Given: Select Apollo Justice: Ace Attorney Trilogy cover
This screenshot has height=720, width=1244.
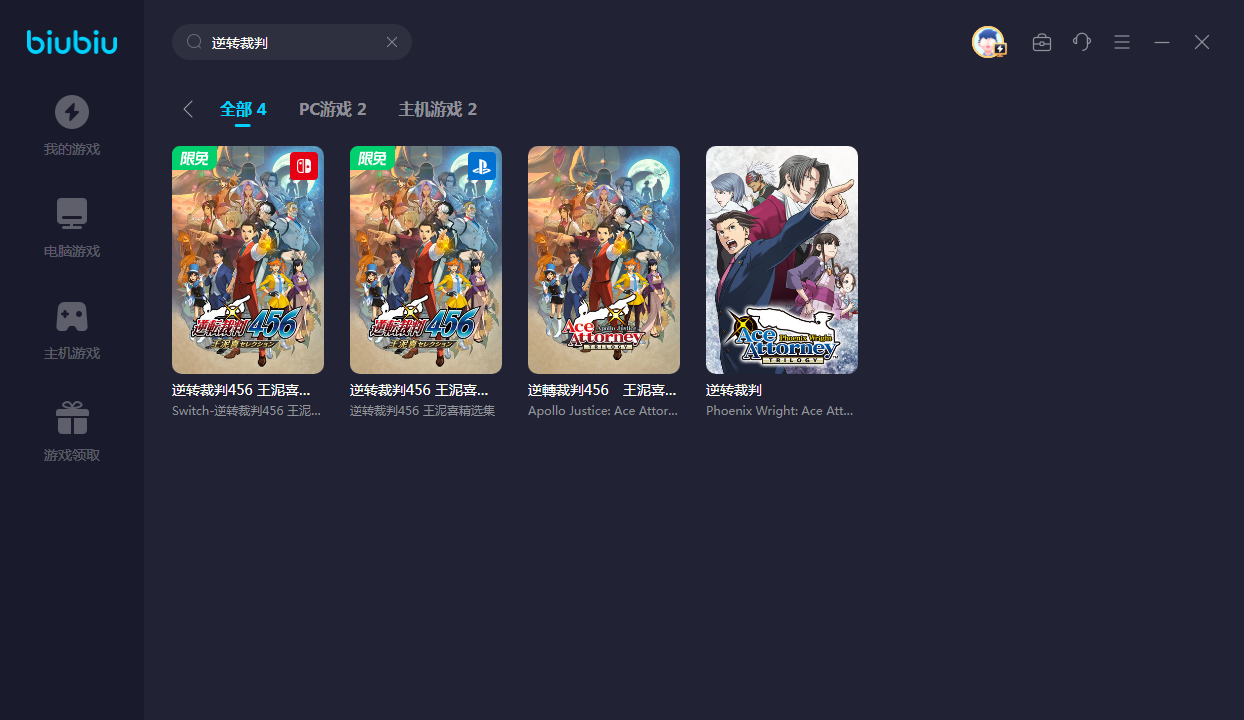Looking at the screenshot, I should [x=604, y=260].
